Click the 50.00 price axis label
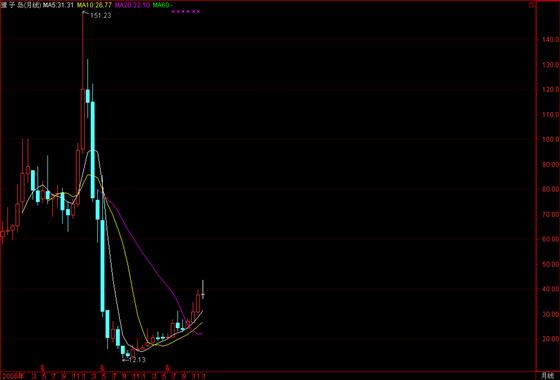Screen dimensions: 560x380 coord(551,264)
